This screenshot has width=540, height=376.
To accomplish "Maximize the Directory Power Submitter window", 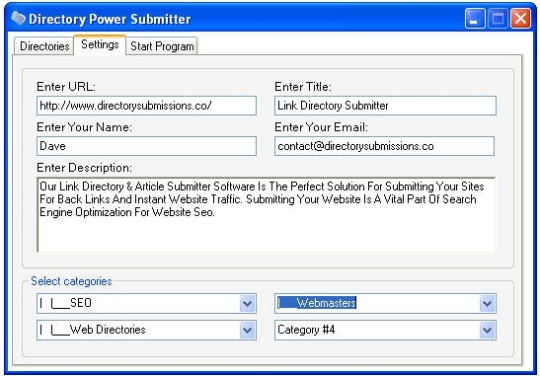I will [498, 19].
